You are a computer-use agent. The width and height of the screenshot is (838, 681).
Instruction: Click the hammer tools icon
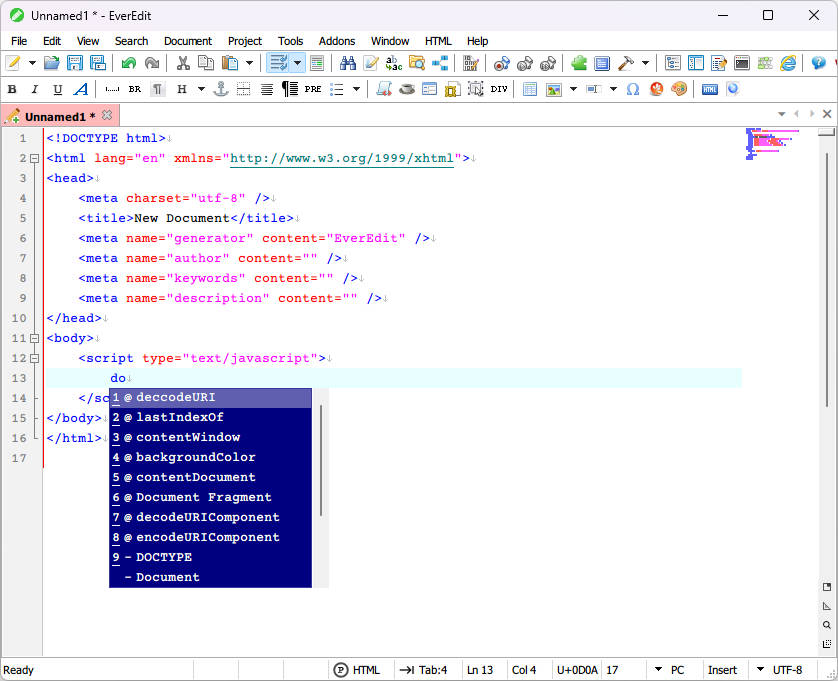tap(626, 63)
